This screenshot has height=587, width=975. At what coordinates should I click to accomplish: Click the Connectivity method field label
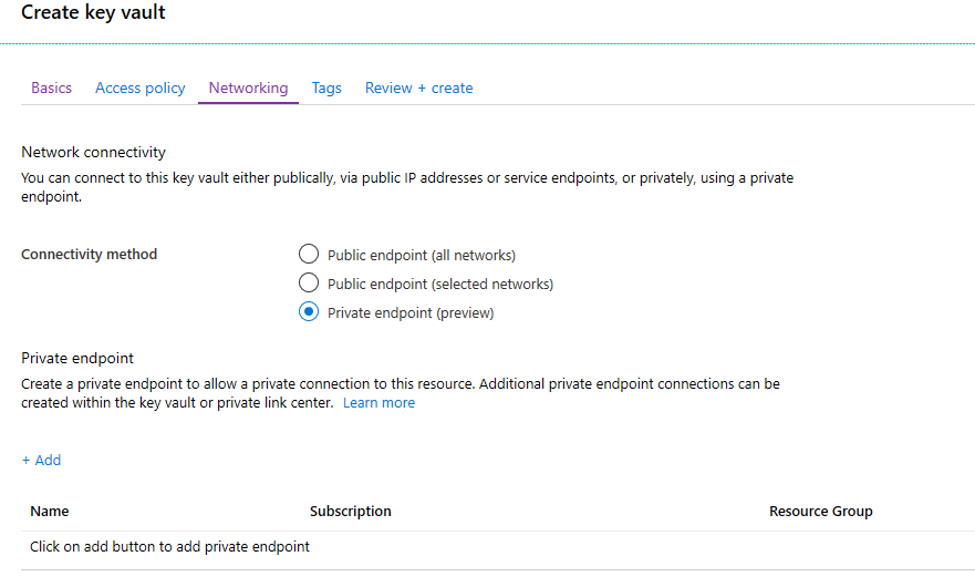(89, 254)
